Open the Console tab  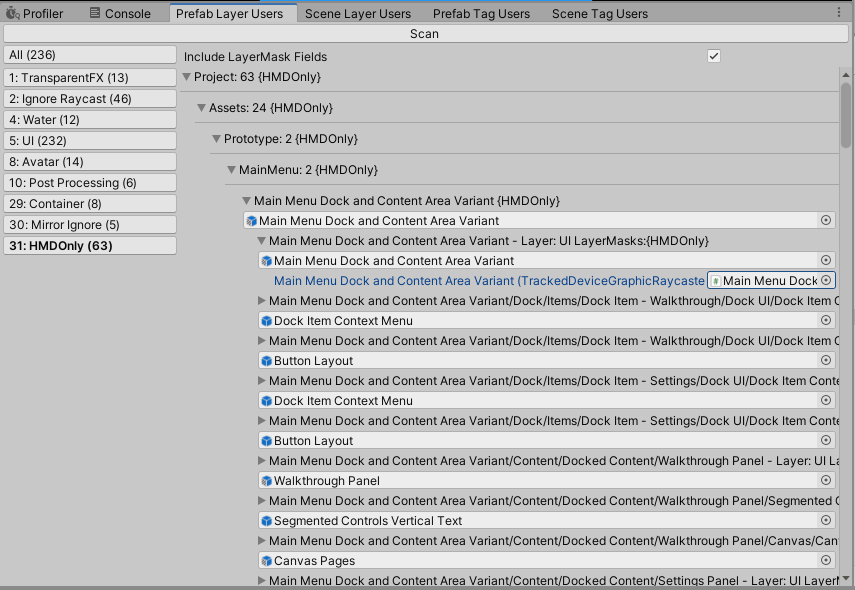pos(120,14)
